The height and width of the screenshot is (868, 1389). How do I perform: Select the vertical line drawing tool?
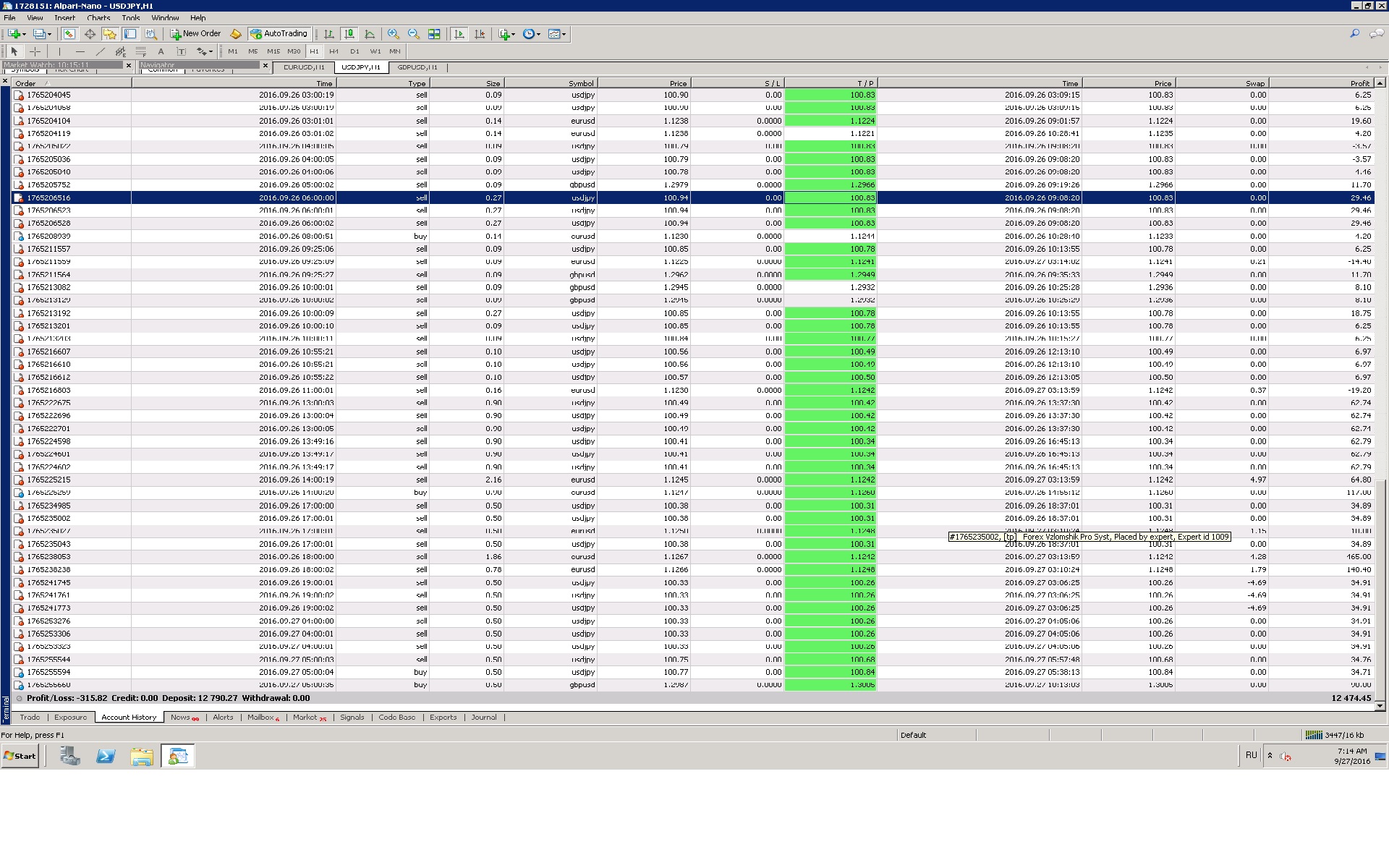click(59, 51)
